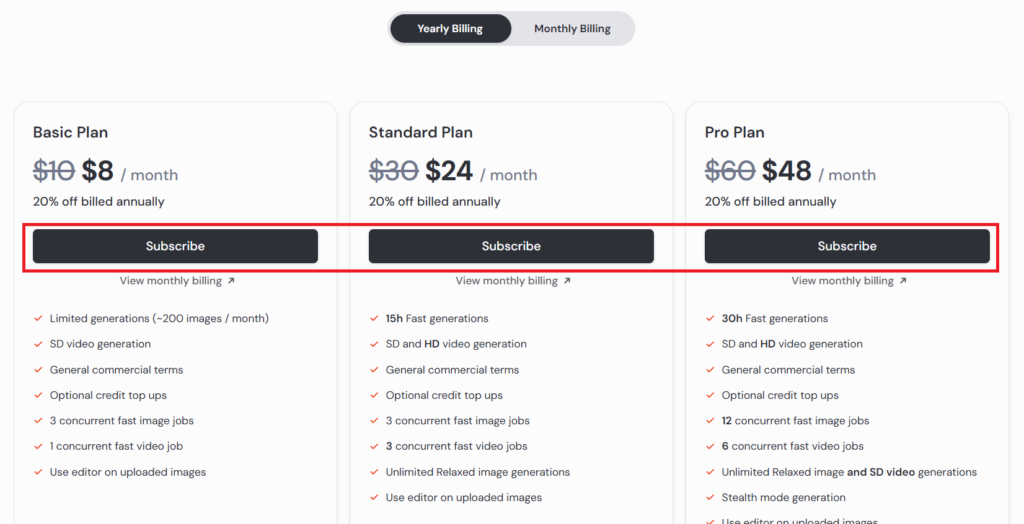Click checkmark next to Limited generations feature
This screenshot has height=524, width=1024.
click(x=38, y=319)
